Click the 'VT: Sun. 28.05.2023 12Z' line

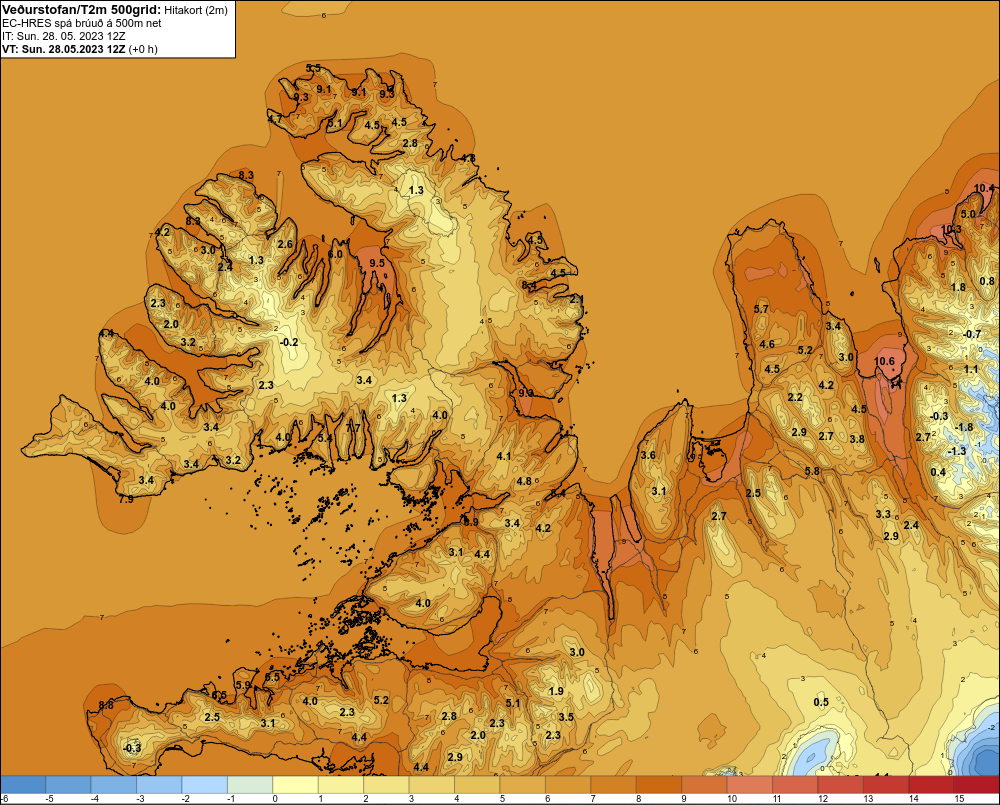point(64,48)
